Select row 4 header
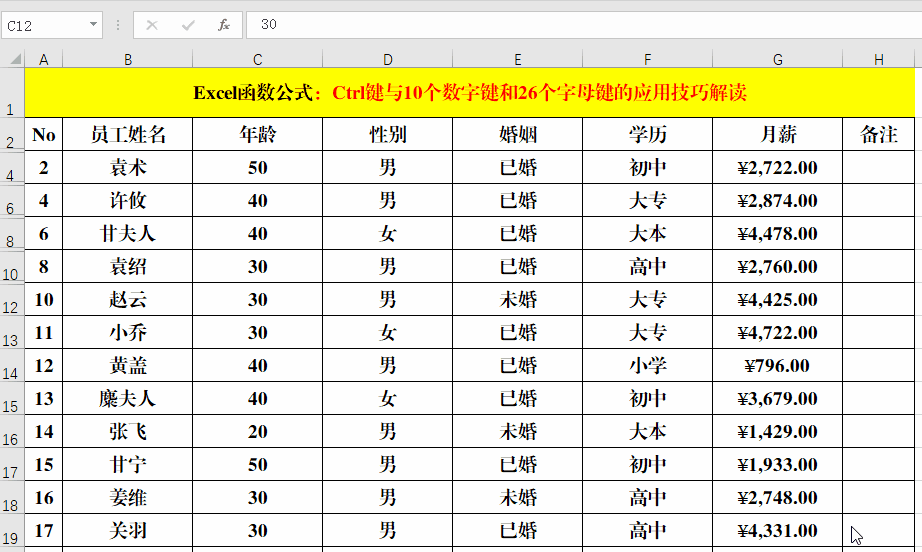Viewport: 922px width, 552px height. (12, 168)
